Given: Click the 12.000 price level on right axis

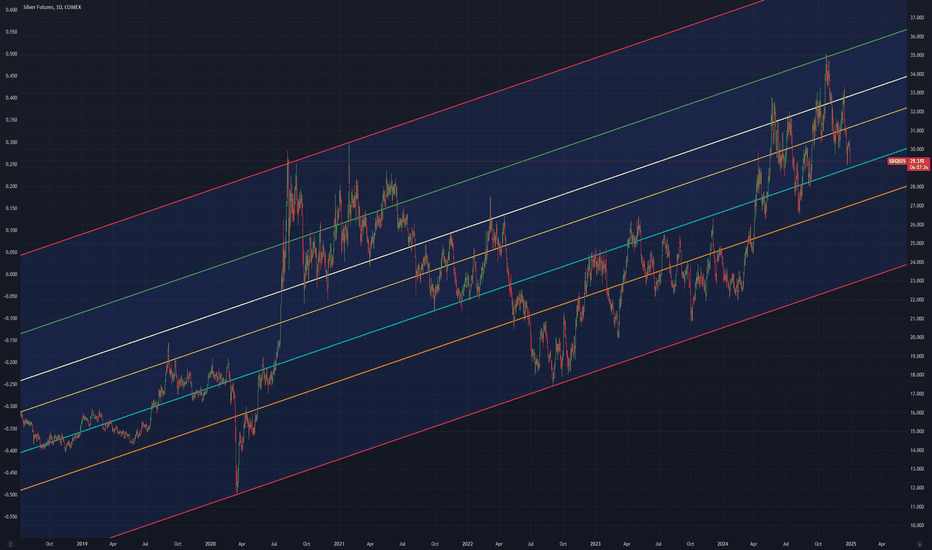Looking at the screenshot, I should tap(917, 488).
